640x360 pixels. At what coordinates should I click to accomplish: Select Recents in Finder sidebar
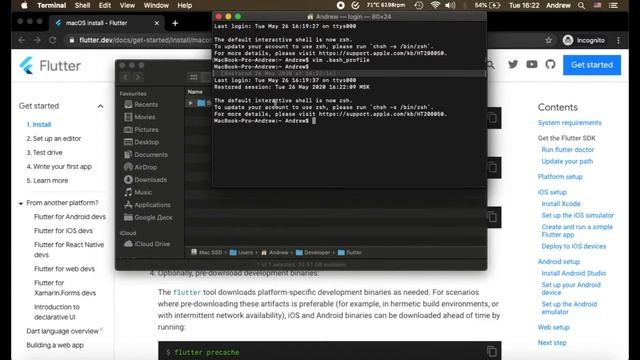[141, 104]
